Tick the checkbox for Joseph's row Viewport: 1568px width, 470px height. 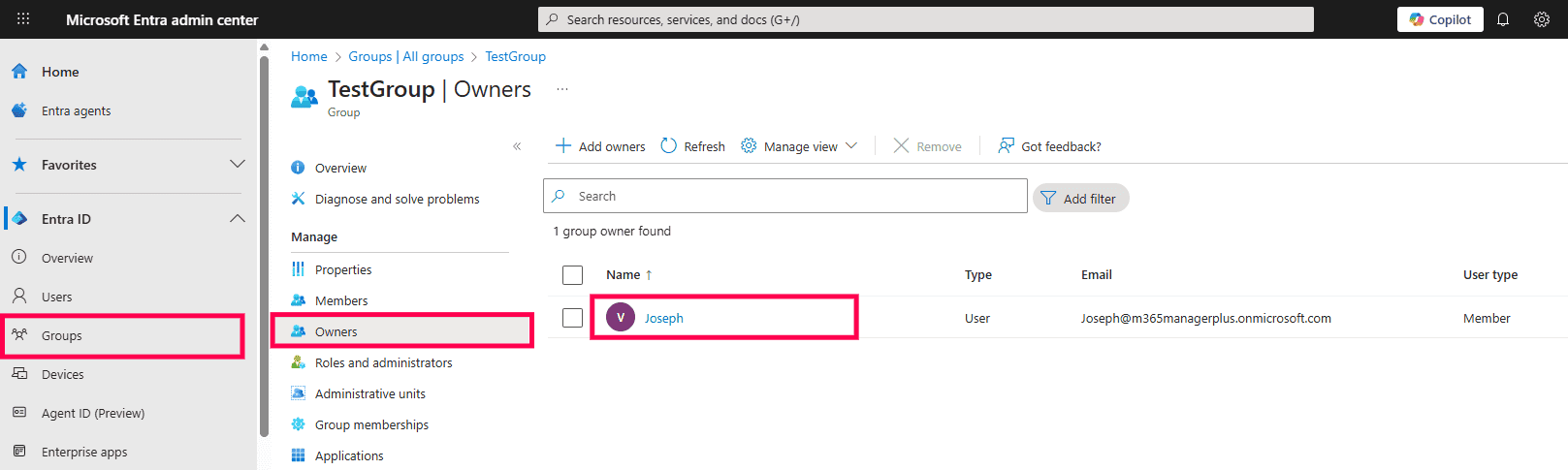[572, 318]
